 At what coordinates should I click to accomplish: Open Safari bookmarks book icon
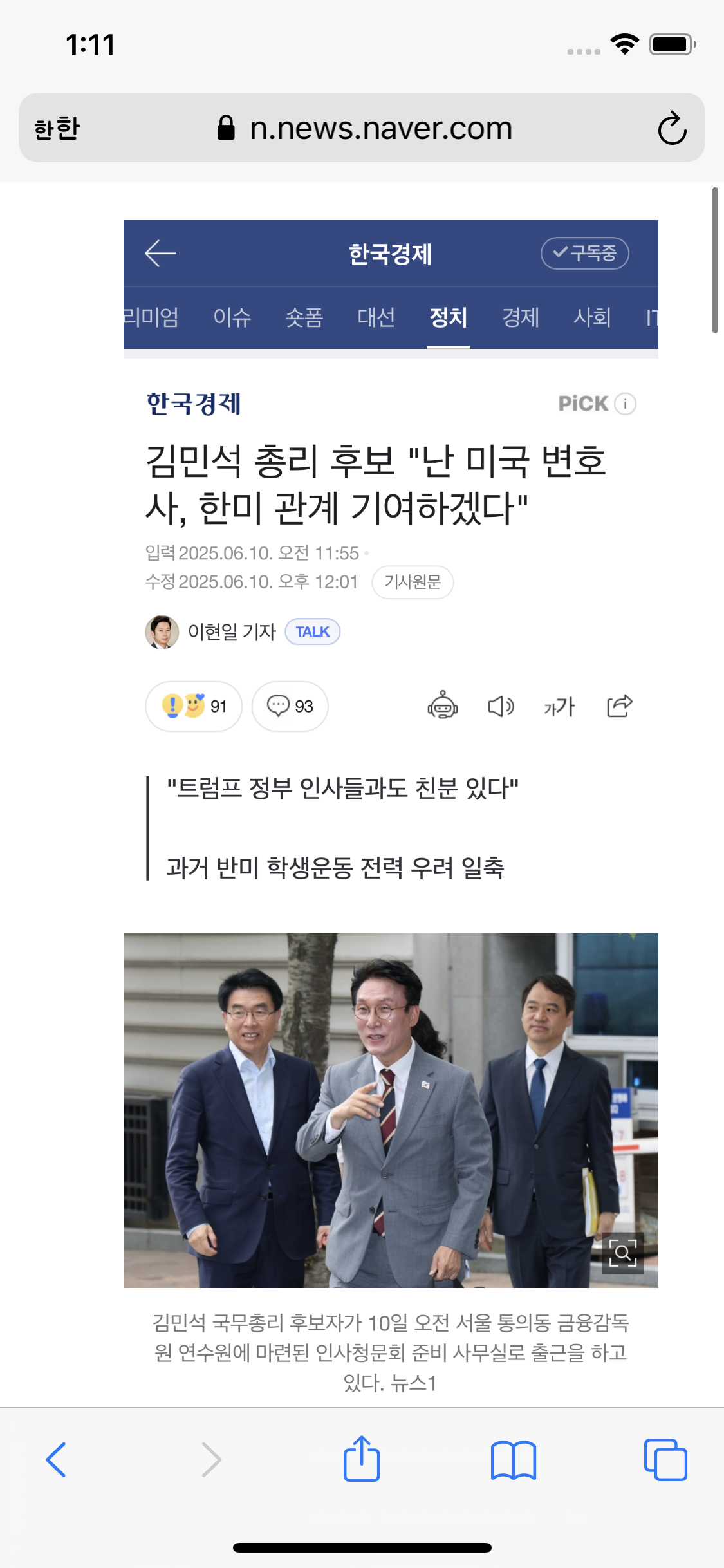(x=513, y=1460)
